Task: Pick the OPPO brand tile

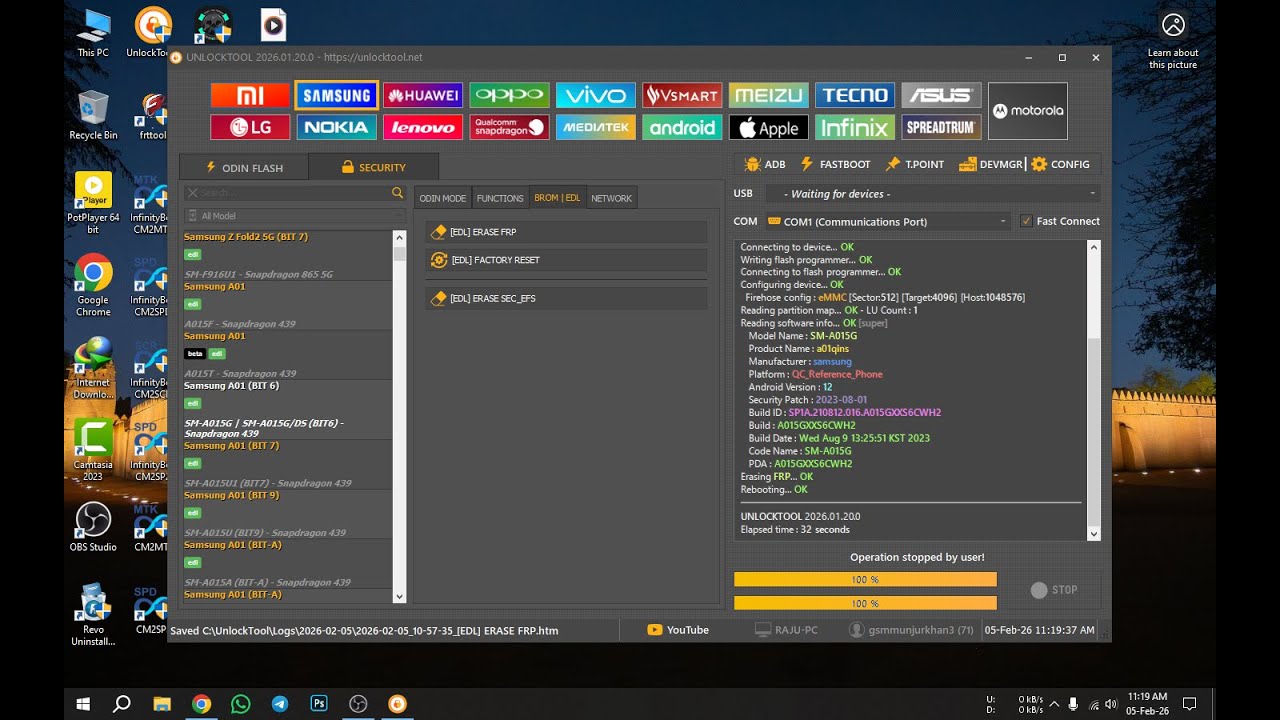Action: pyautogui.click(x=509, y=96)
